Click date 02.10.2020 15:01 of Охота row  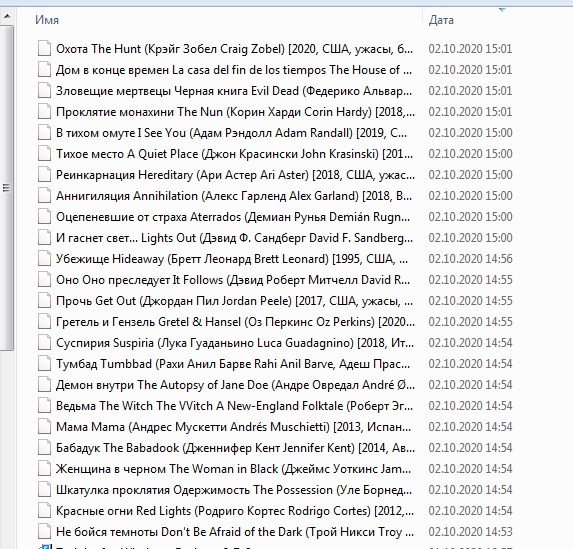point(470,49)
